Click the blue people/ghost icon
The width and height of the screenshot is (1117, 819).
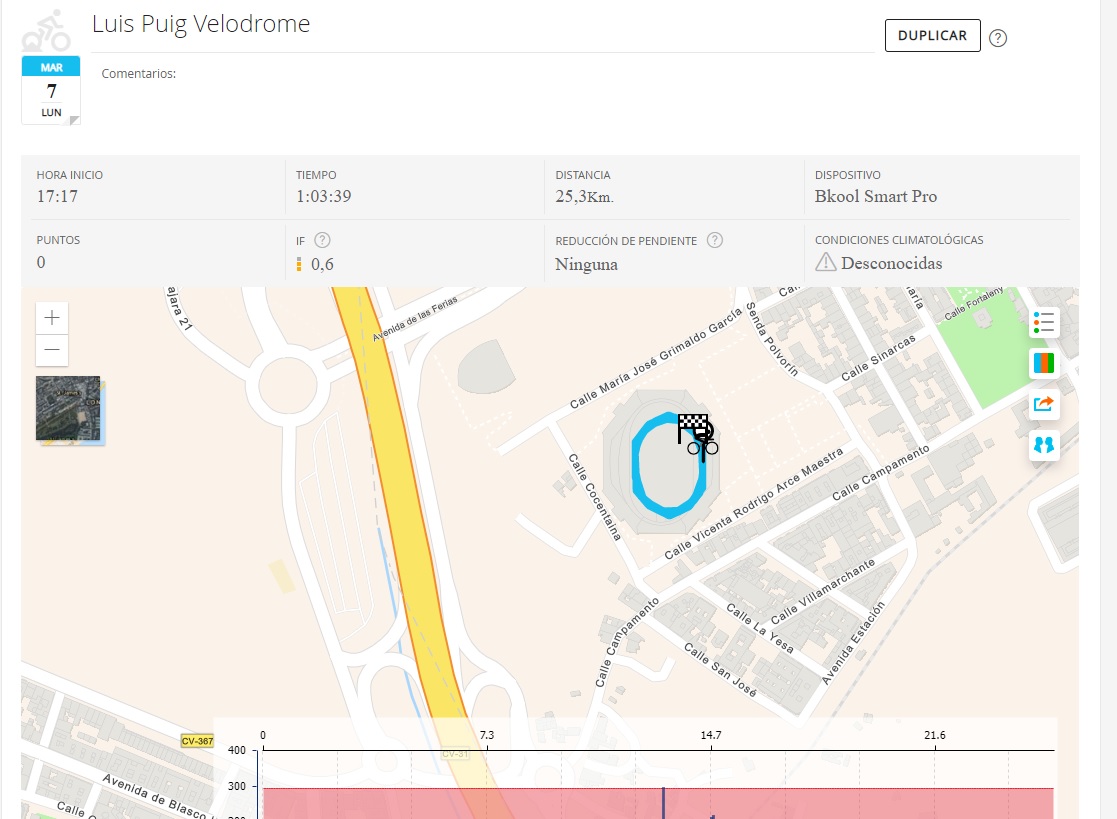click(x=1044, y=445)
